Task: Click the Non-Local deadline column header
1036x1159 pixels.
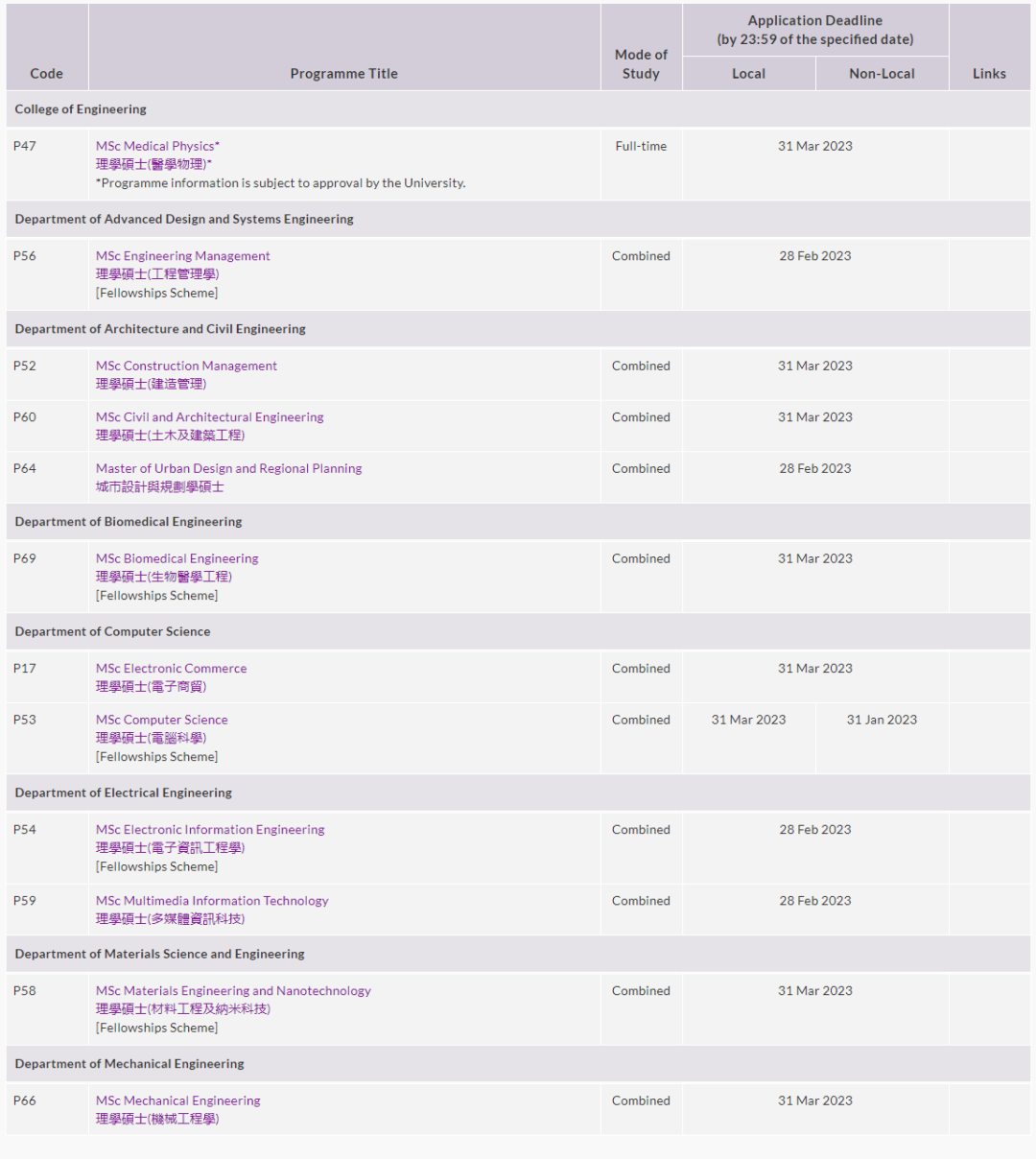Action: [882, 74]
